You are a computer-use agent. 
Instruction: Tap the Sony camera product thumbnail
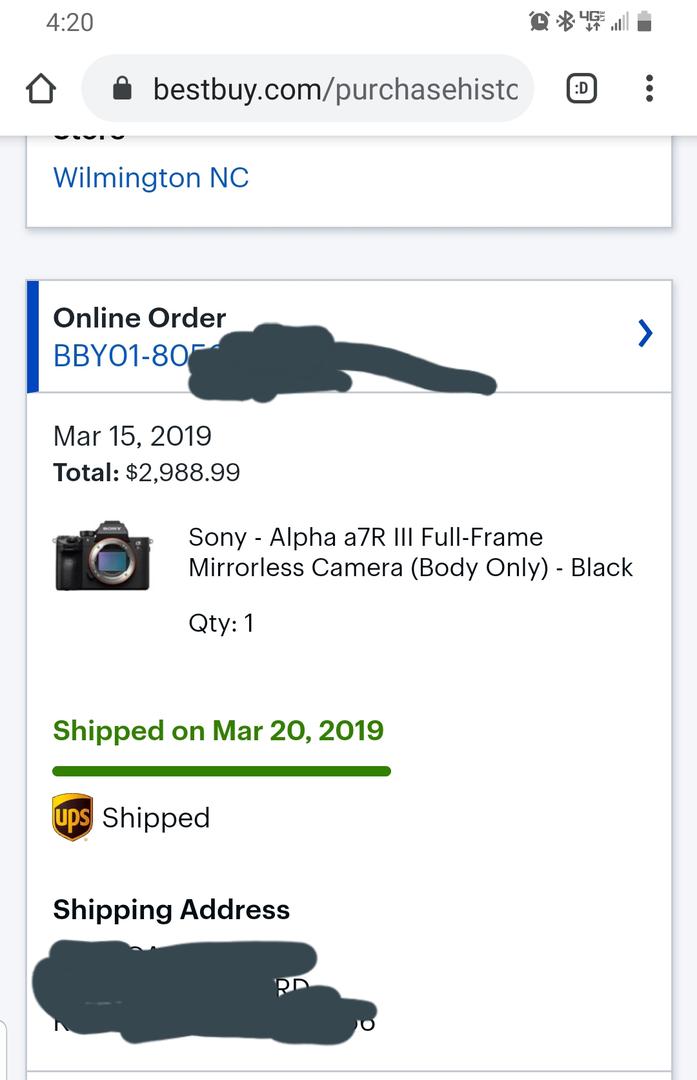pos(103,556)
